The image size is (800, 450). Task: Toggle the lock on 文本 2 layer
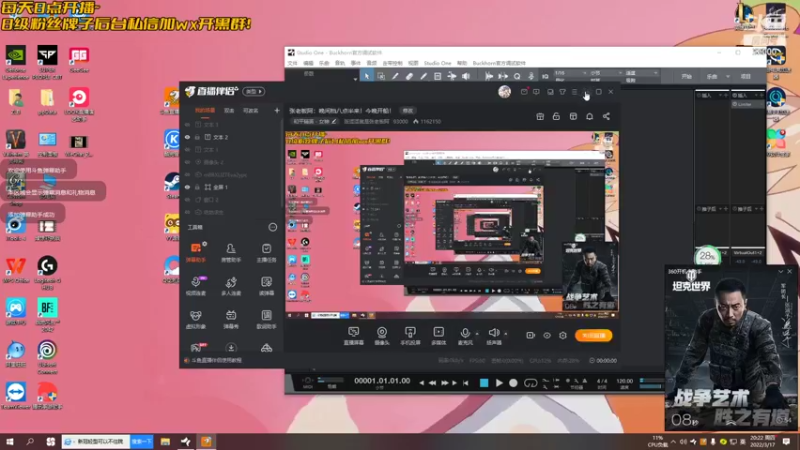tap(197, 137)
